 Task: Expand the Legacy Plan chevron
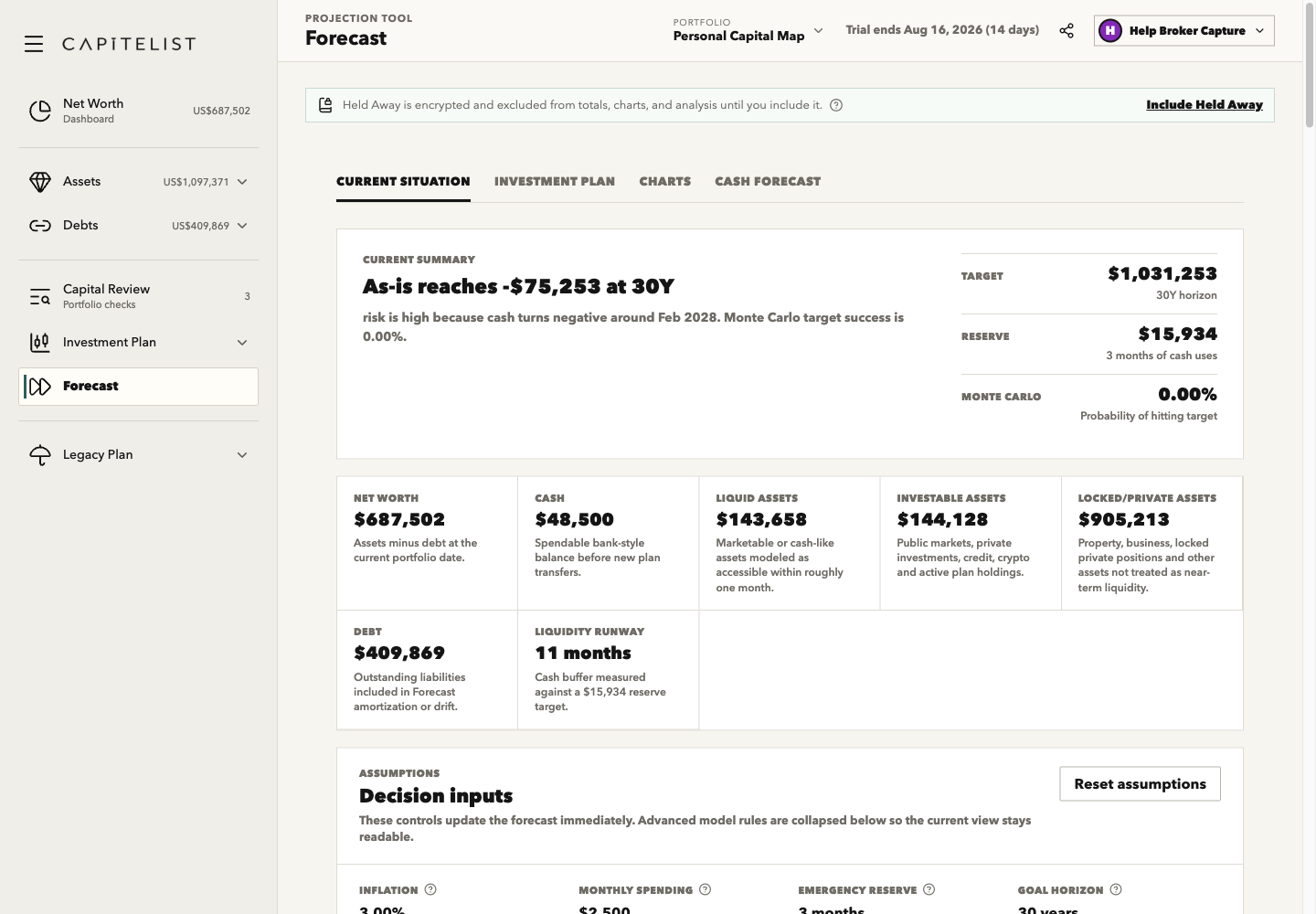(242, 455)
